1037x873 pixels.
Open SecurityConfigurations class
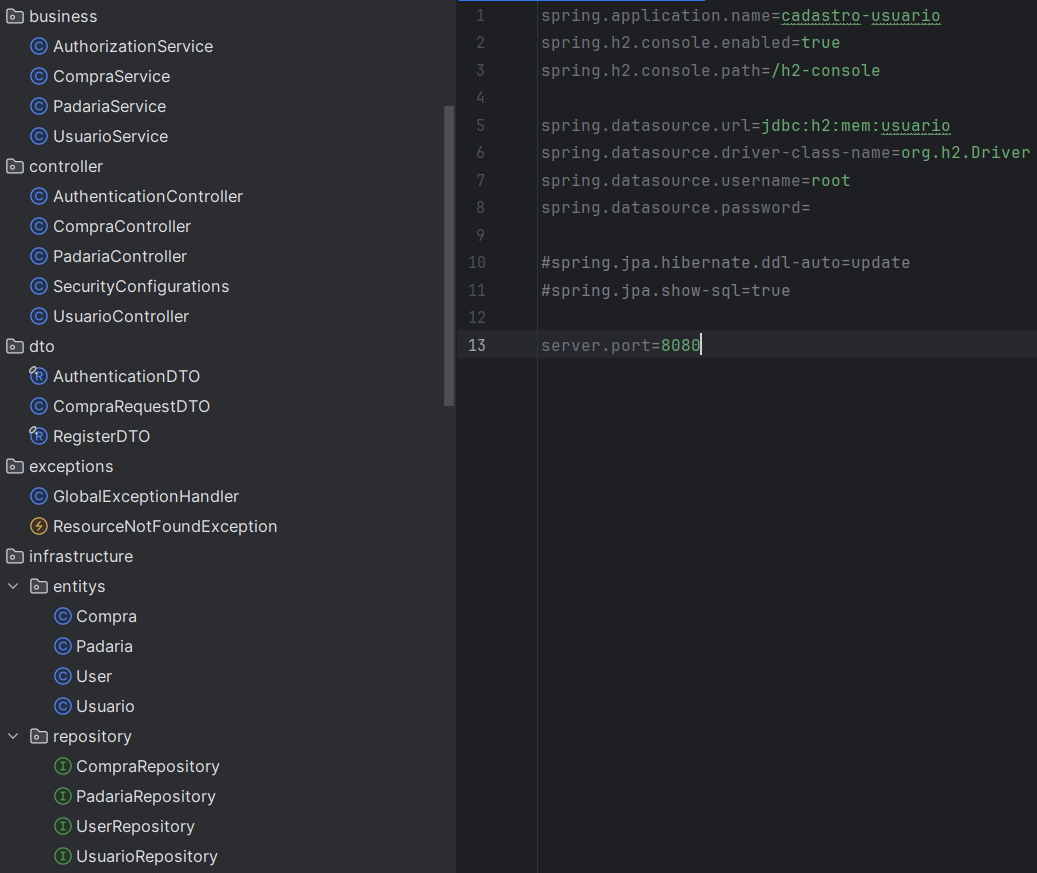pyautogui.click(x=141, y=286)
